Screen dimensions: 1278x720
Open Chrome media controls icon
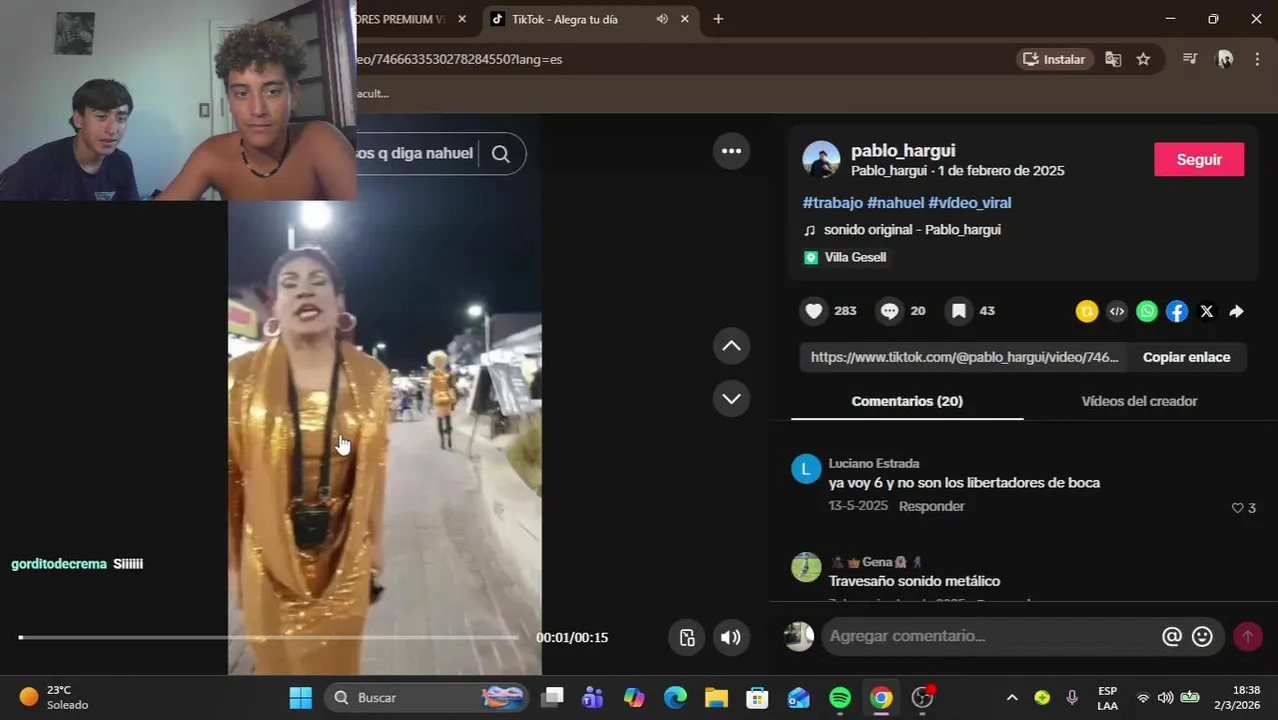click(1189, 59)
